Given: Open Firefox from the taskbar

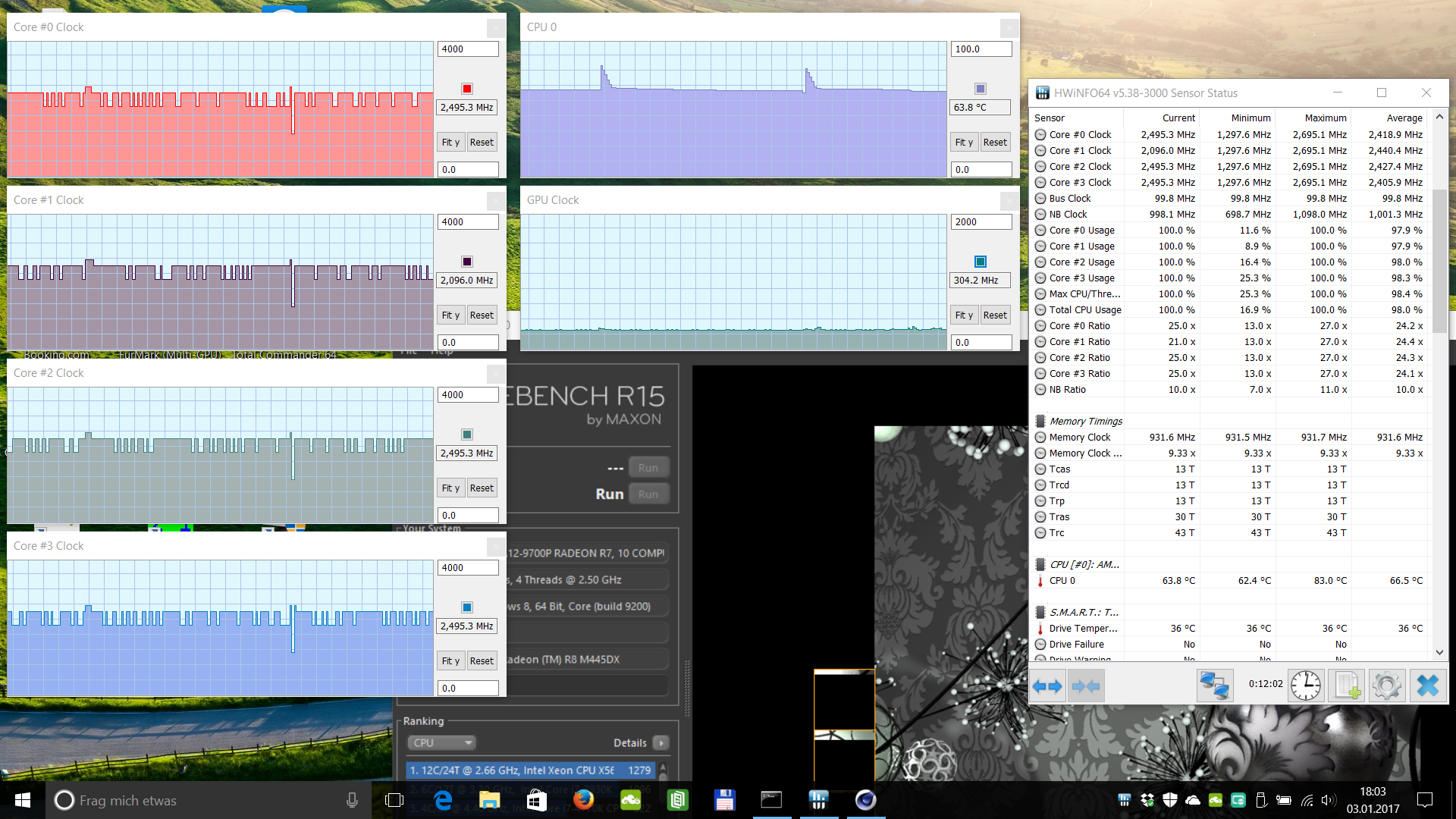Looking at the screenshot, I should [x=583, y=800].
